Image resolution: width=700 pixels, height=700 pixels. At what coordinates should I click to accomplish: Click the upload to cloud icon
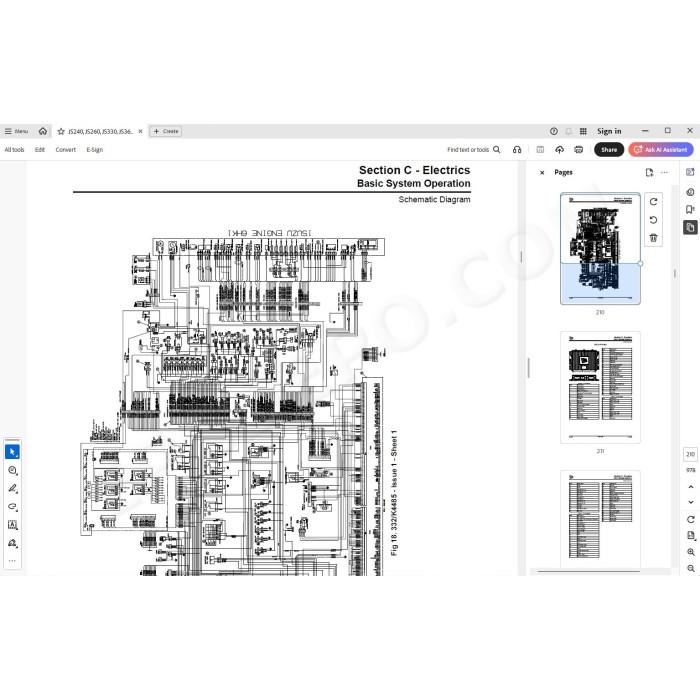(x=559, y=150)
